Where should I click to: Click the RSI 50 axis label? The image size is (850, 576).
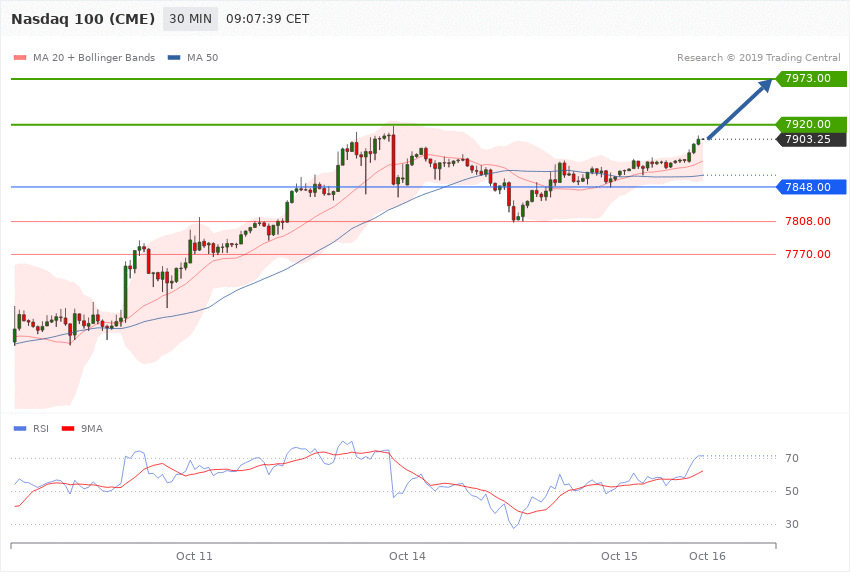pyautogui.click(x=791, y=491)
